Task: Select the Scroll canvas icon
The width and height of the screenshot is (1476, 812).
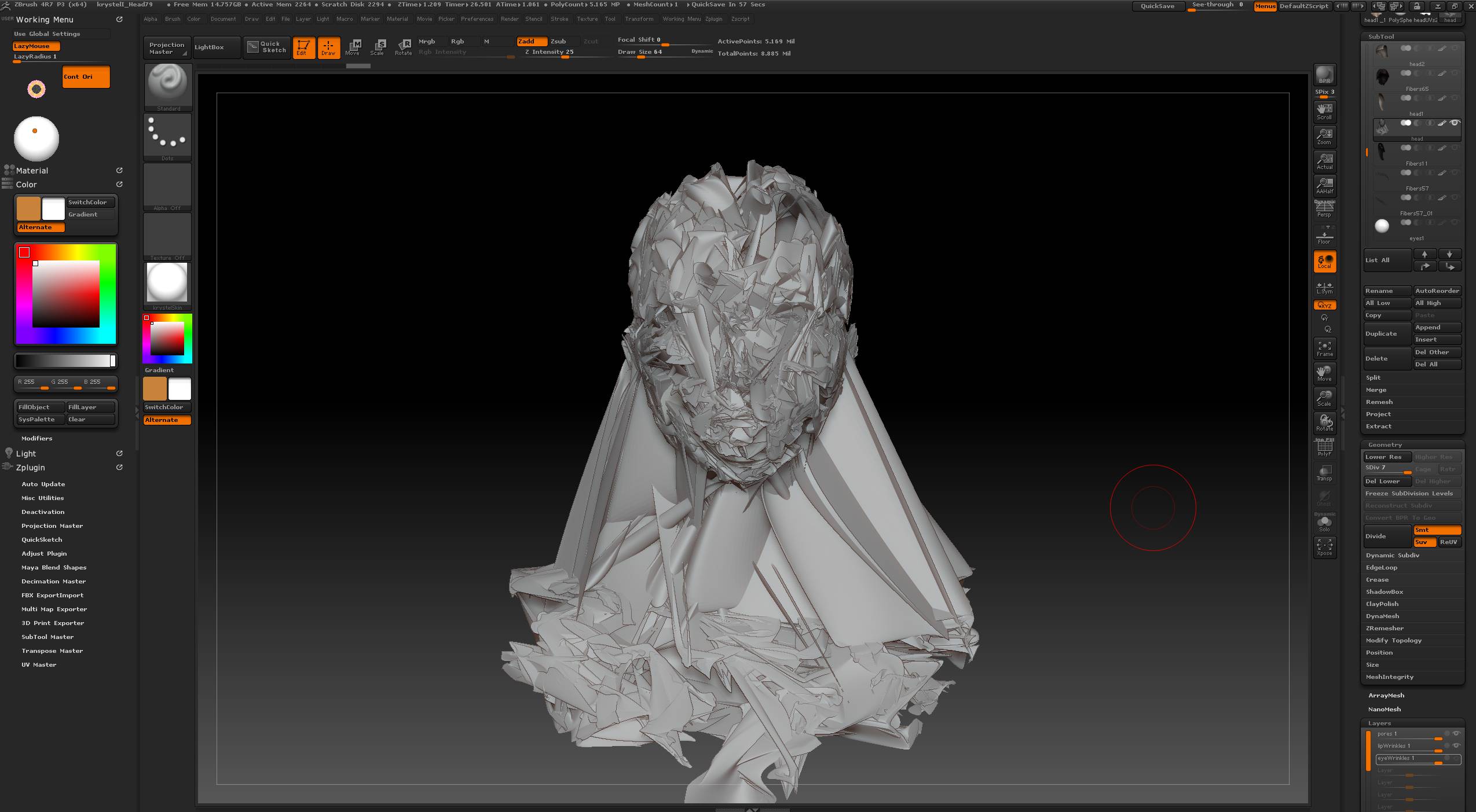Action: (x=1324, y=111)
